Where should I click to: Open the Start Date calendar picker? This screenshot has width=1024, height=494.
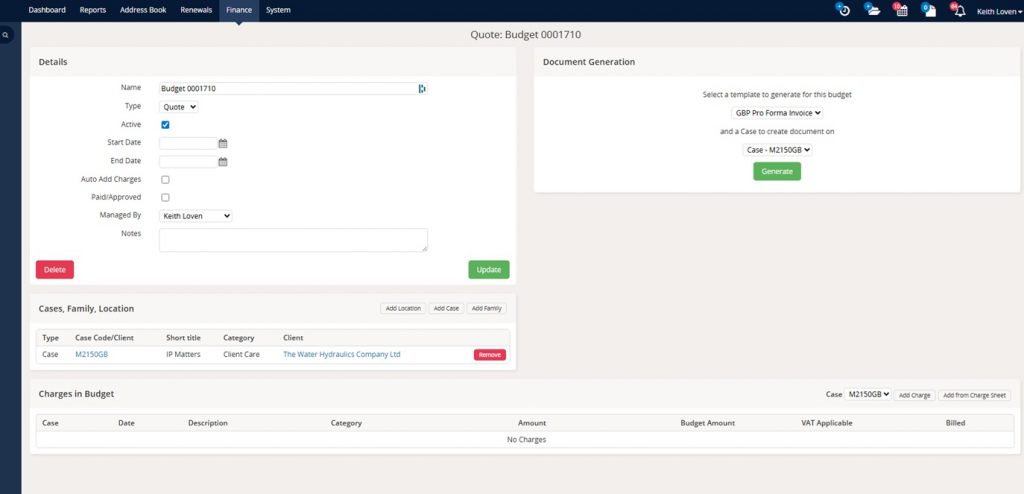coord(223,143)
